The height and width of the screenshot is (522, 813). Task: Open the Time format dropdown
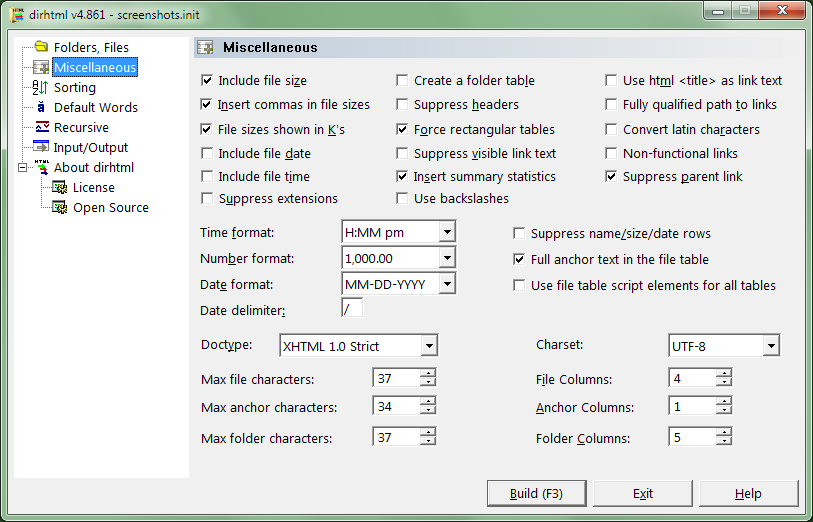point(447,232)
